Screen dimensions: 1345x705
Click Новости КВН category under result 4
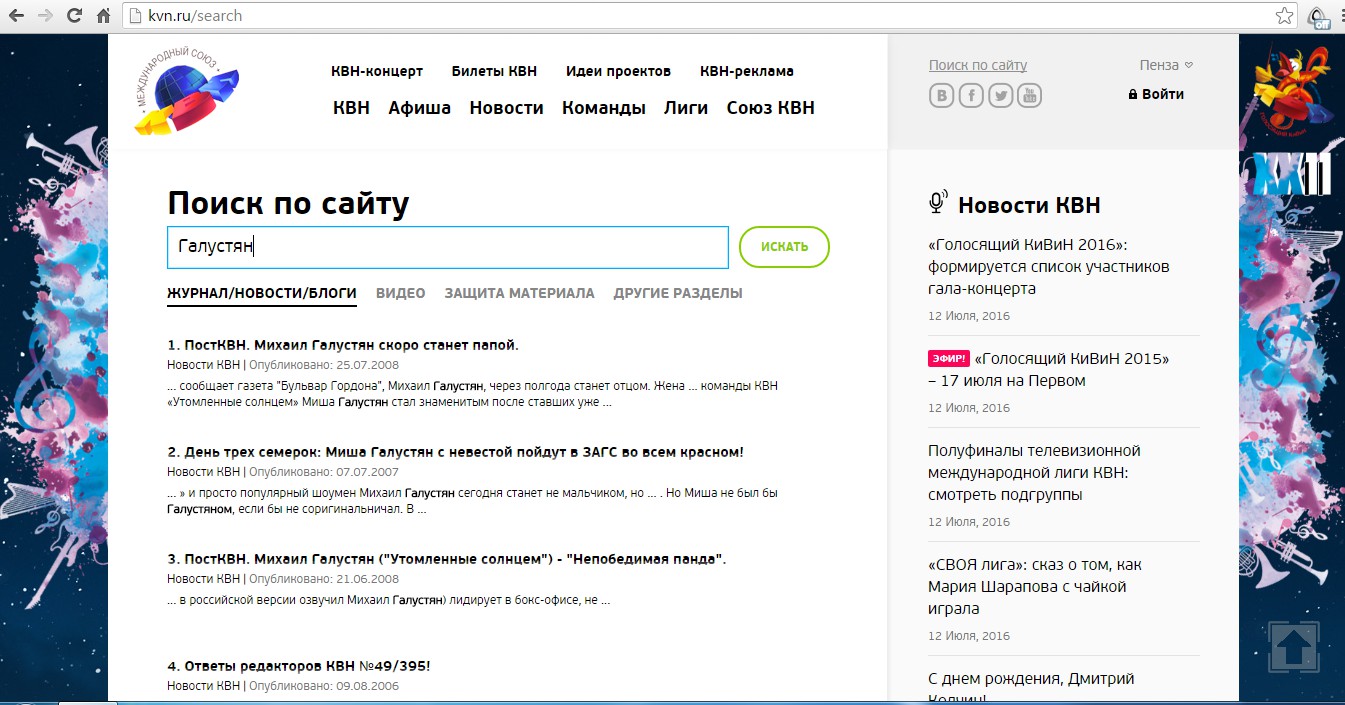tap(204, 686)
